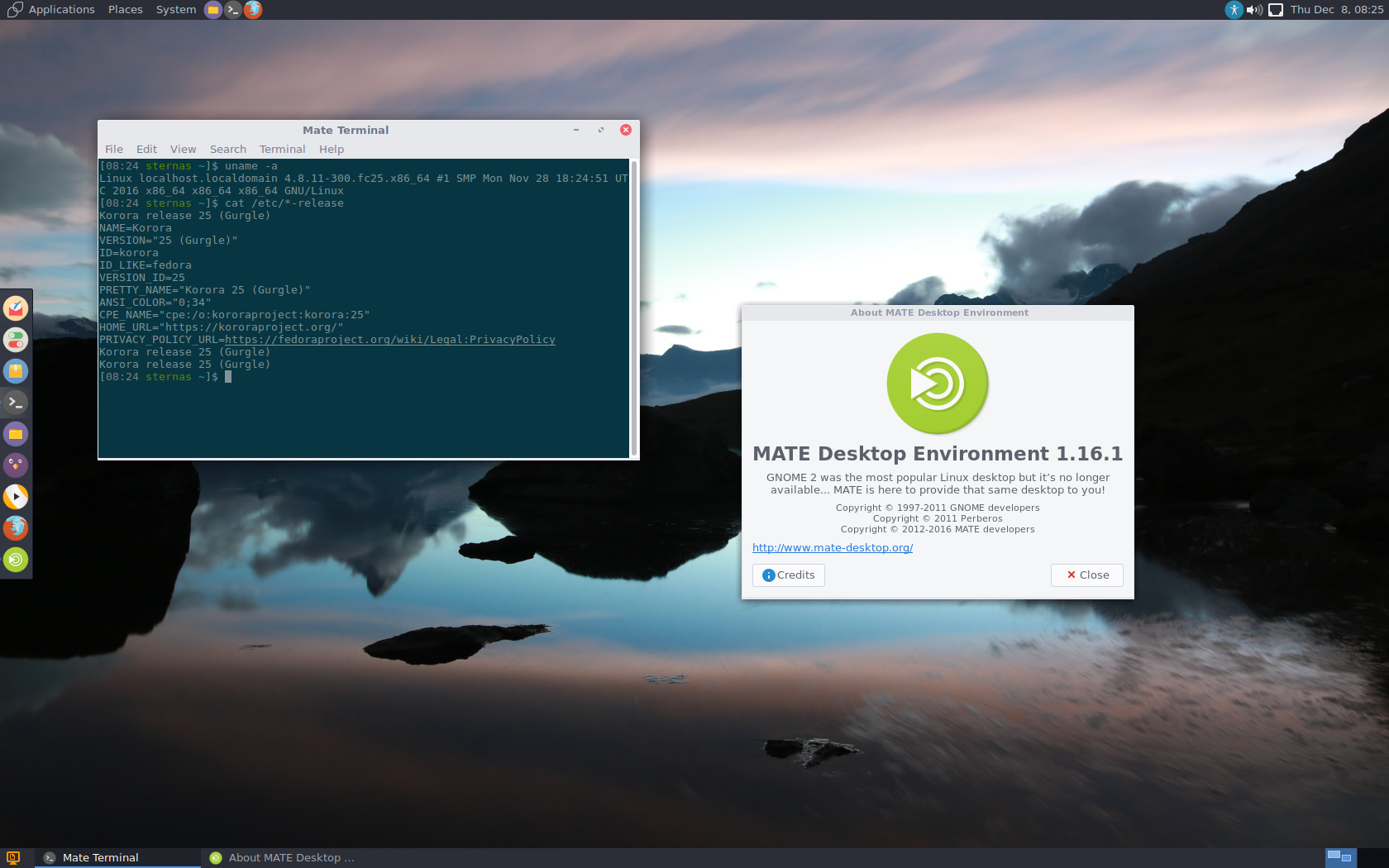This screenshot has height=868, width=1389.
Task: Open the terminal icon in the side dock
Action: click(16, 403)
